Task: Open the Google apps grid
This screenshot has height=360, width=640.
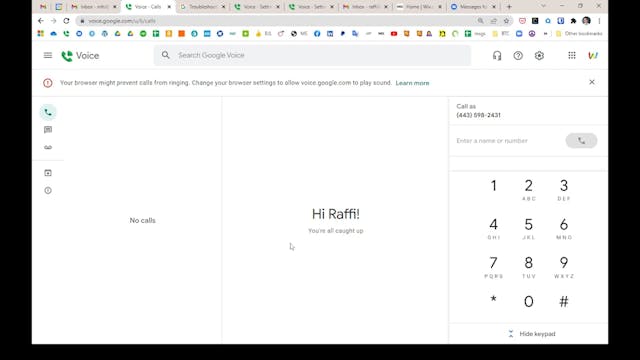Action: pyautogui.click(x=572, y=56)
